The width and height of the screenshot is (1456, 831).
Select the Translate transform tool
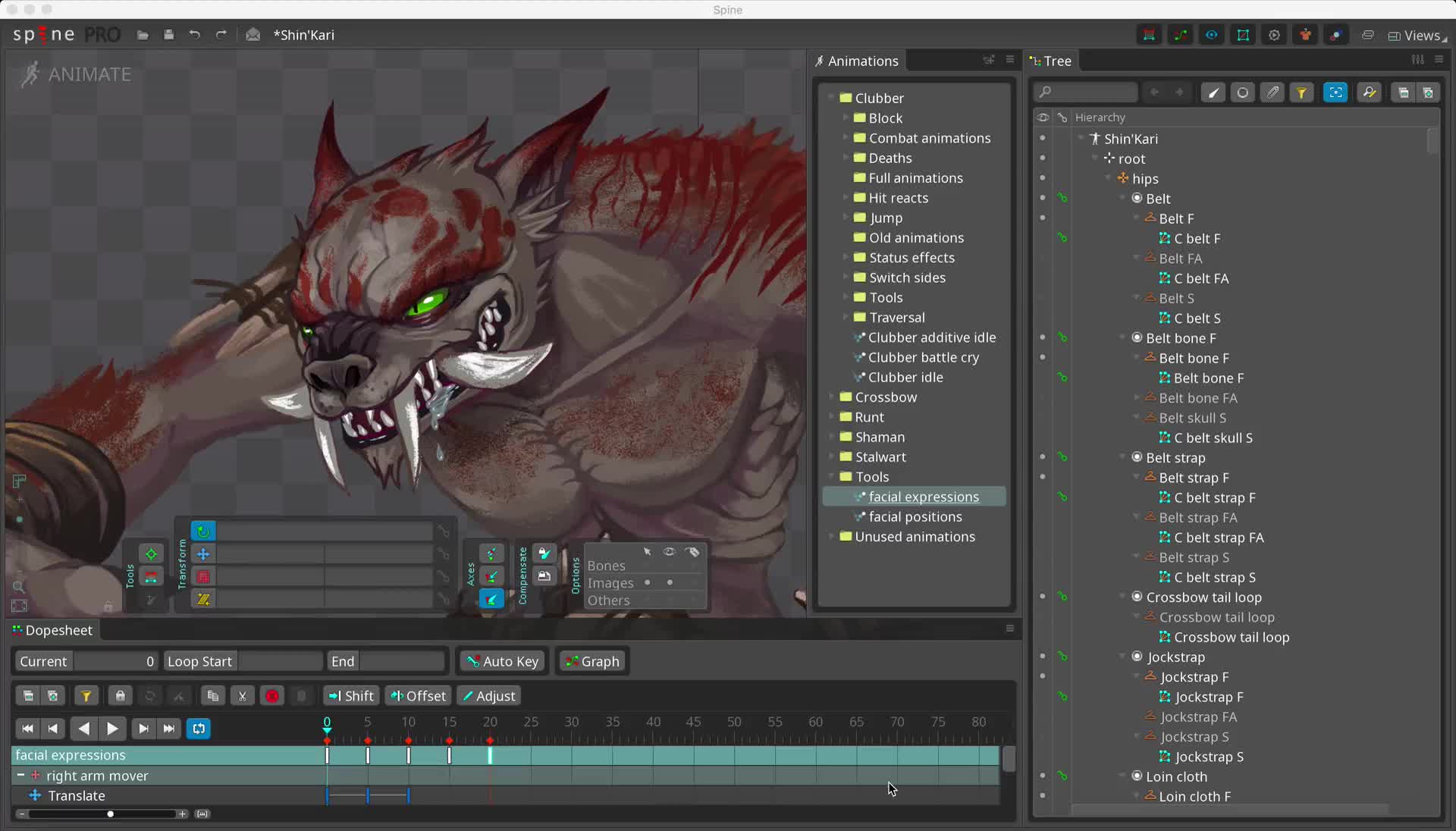tap(203, 554)
